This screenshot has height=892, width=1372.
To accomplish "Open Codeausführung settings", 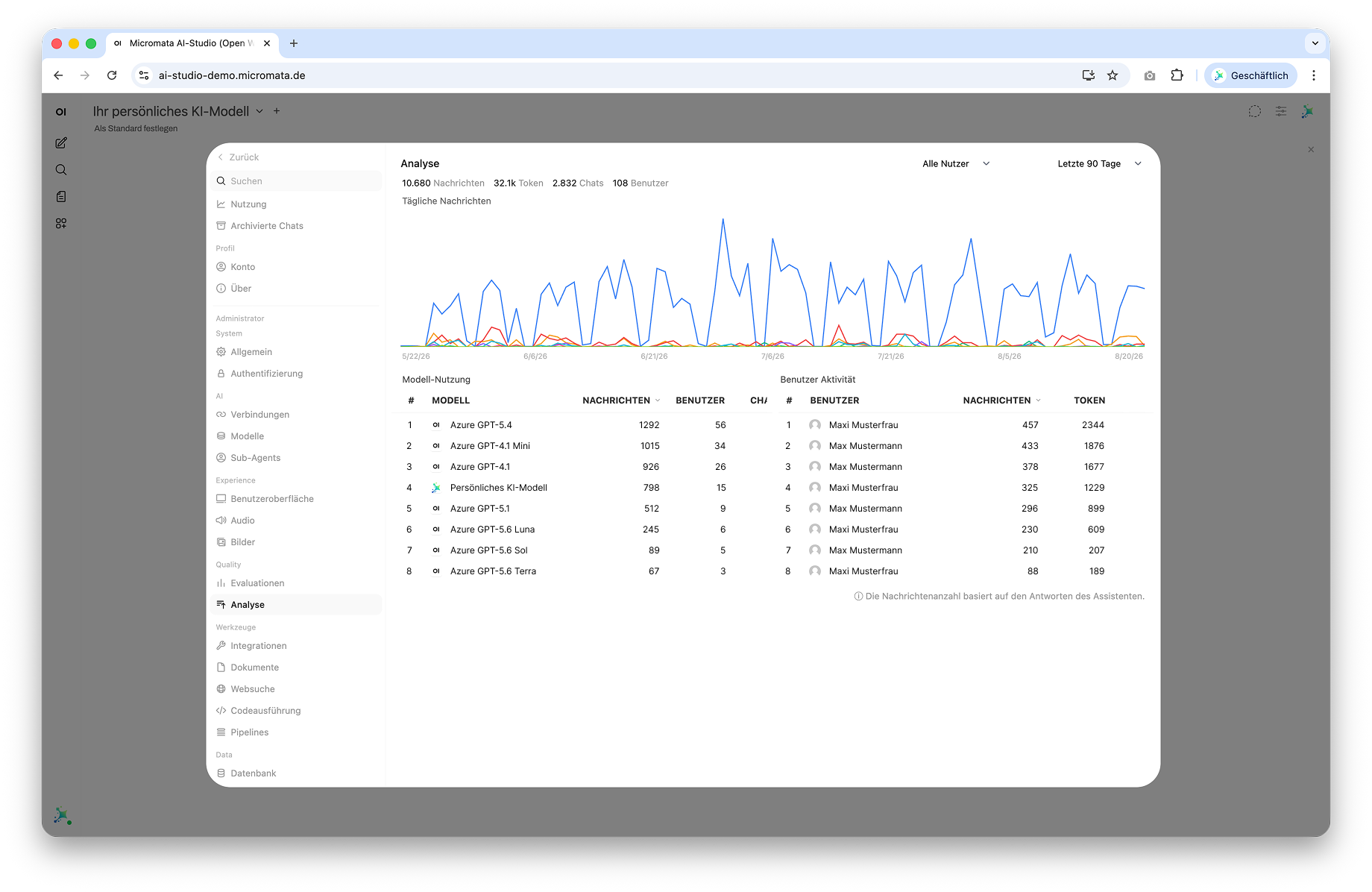I will pyautogui.click(x=296, y=711).
